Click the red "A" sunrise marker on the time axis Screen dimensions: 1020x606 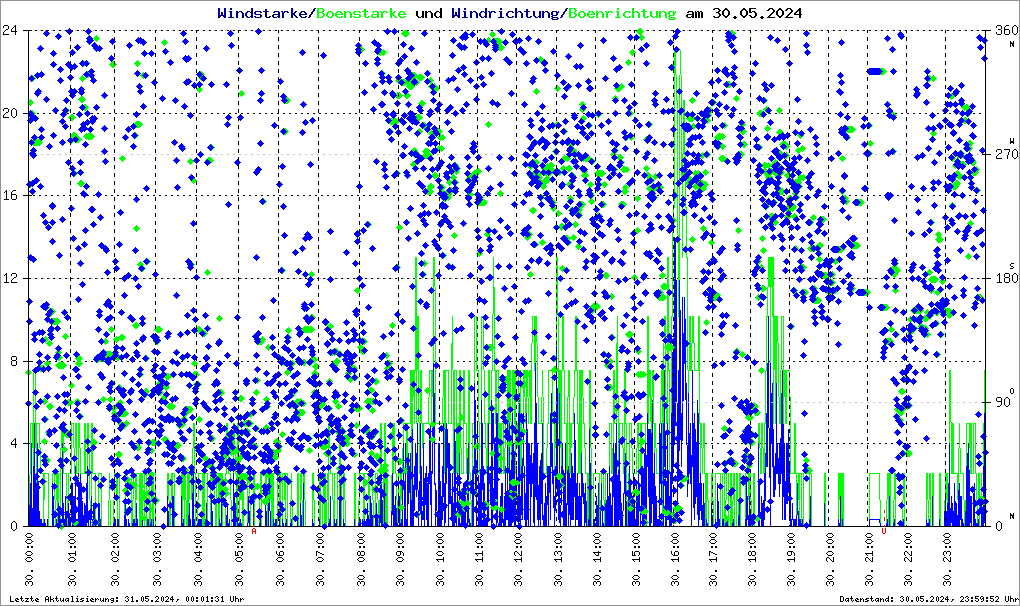coord(254,531)
